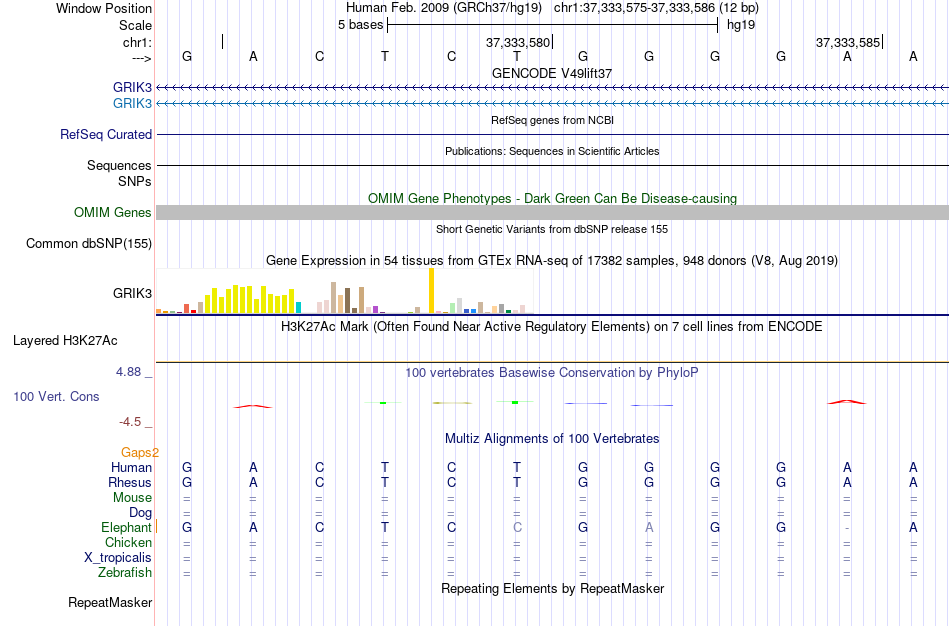950x626 pixels.
Task: Click the cyan bar in GTEx chart
Action: coord(298,307)
